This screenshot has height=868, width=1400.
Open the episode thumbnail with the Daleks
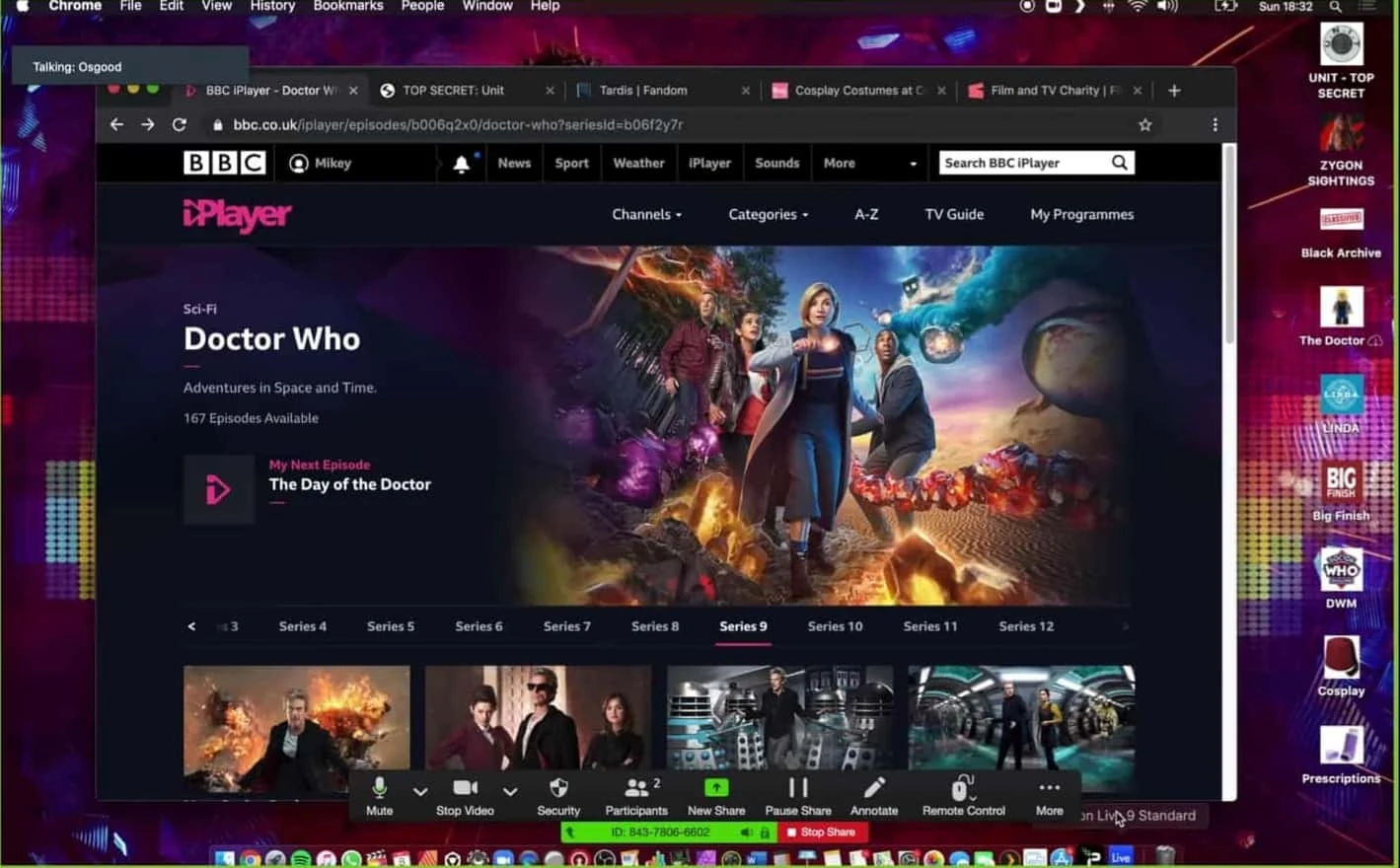coord(780,728)
